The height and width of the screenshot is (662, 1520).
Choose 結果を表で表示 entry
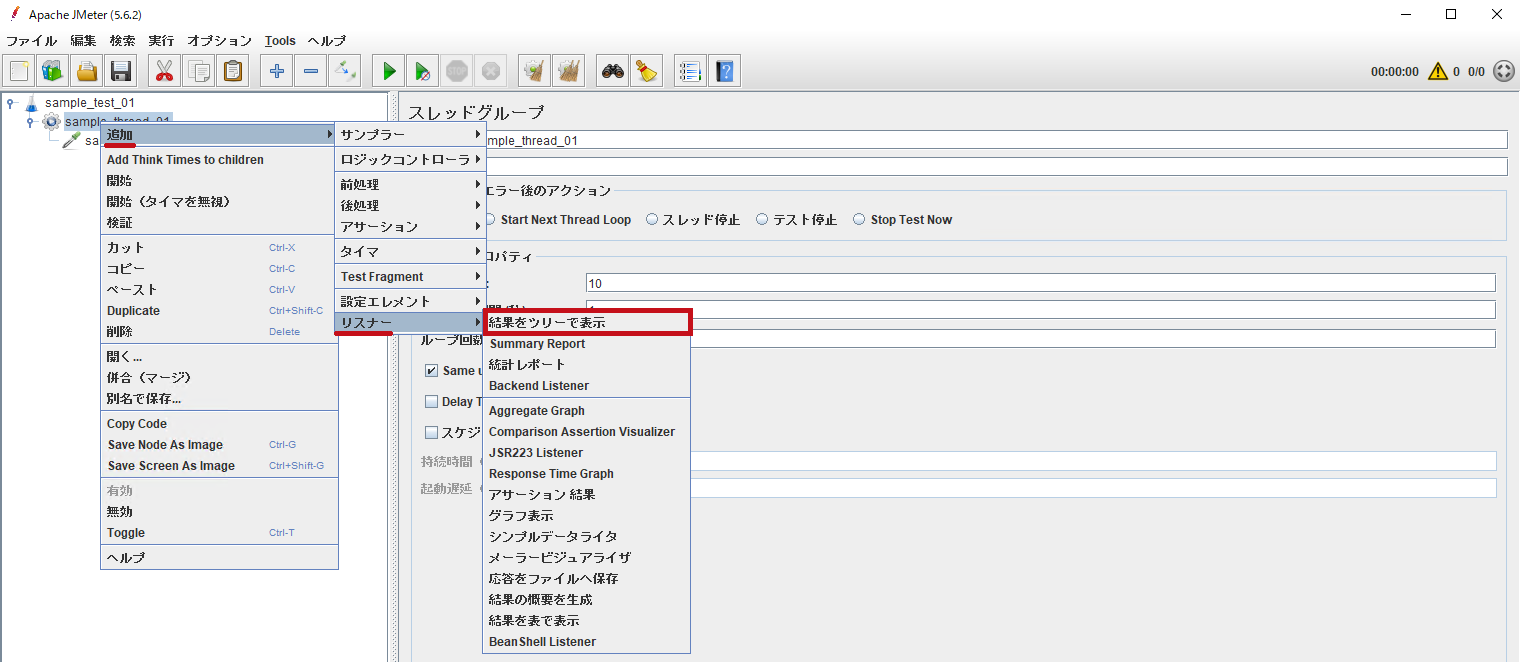pyautogui.click(x=587, y=620)
